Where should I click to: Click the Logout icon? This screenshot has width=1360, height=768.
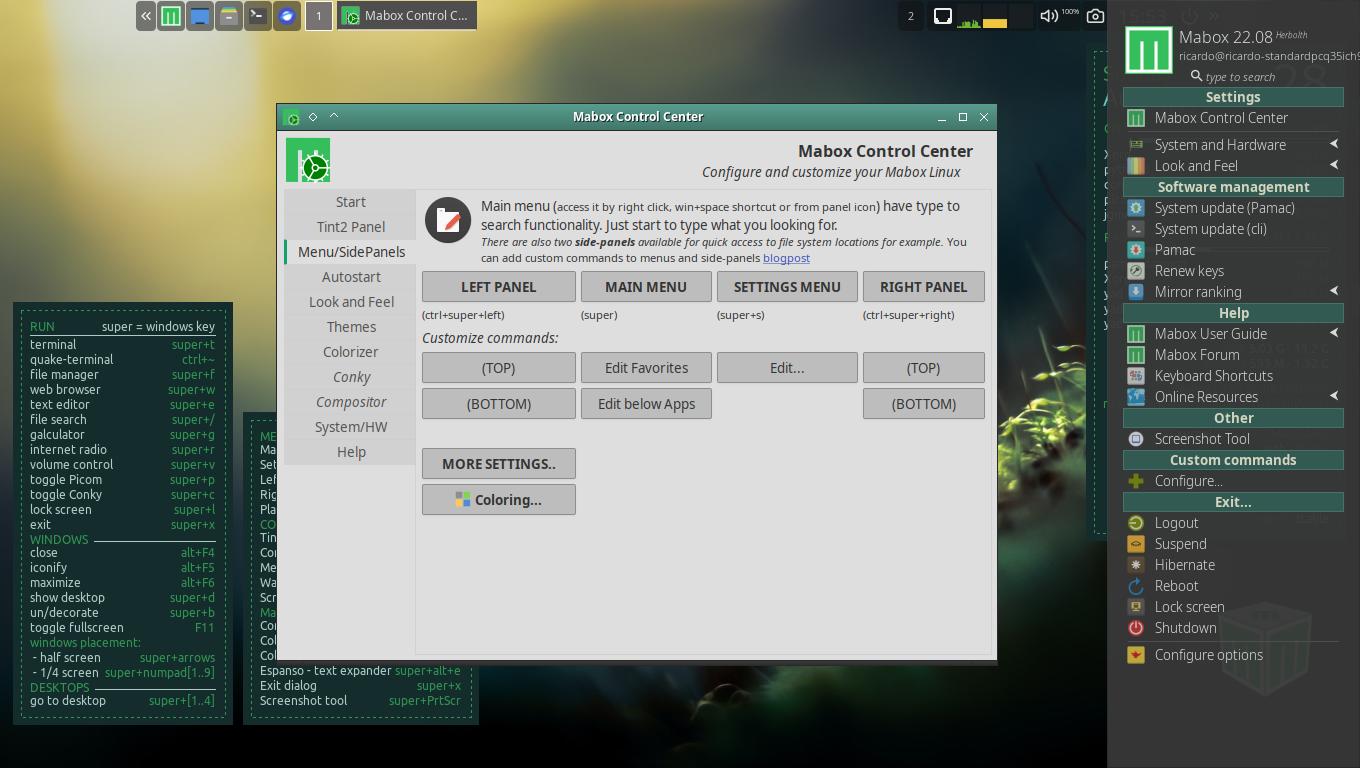click(1136, 523)
